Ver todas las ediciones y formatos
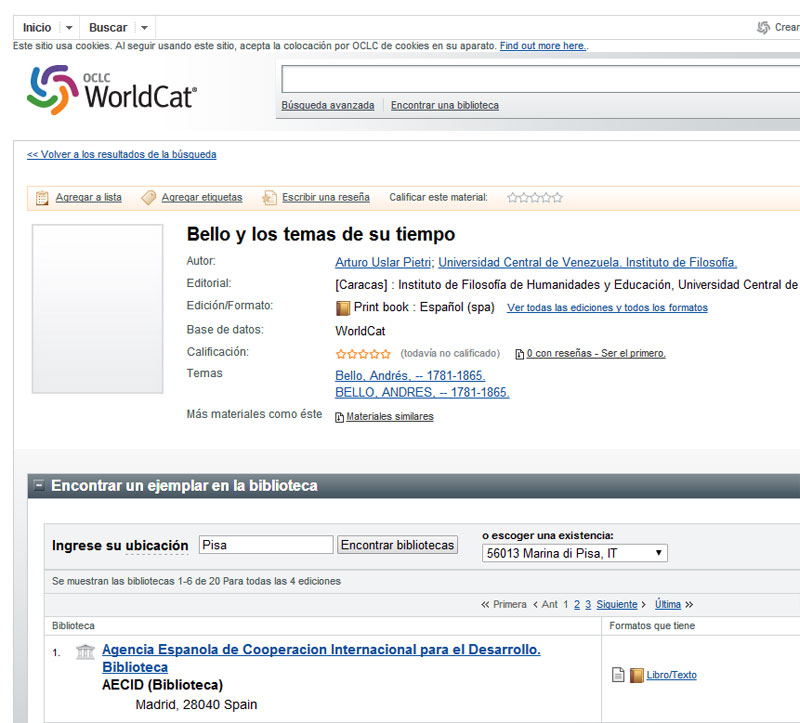 click(x=607, y=308)
